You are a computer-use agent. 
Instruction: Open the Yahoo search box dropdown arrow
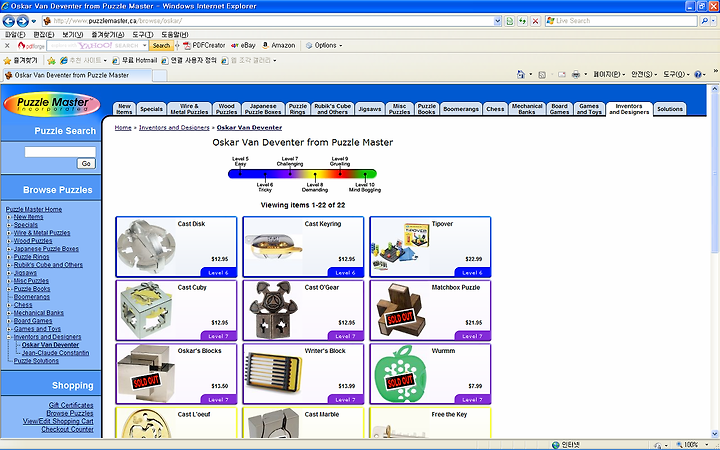tap(145, 45)
